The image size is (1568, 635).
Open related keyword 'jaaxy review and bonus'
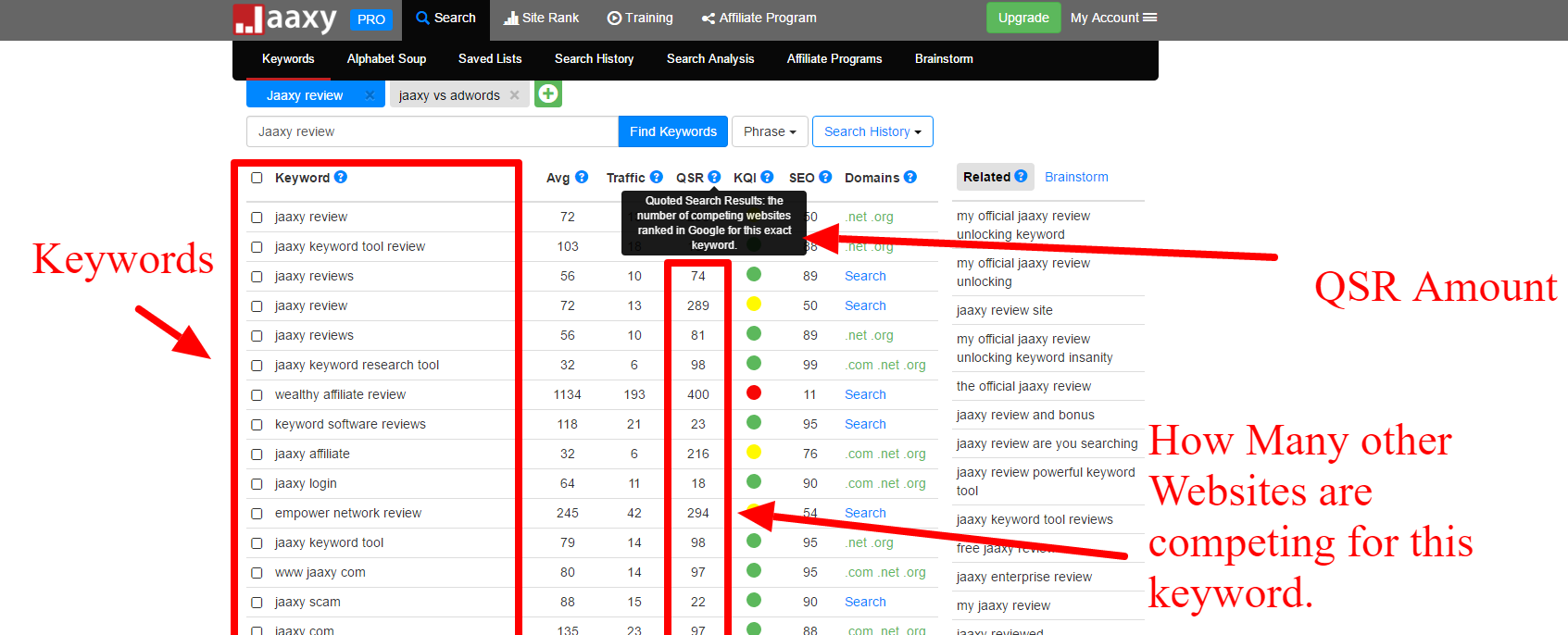(x=1025, y=415)
